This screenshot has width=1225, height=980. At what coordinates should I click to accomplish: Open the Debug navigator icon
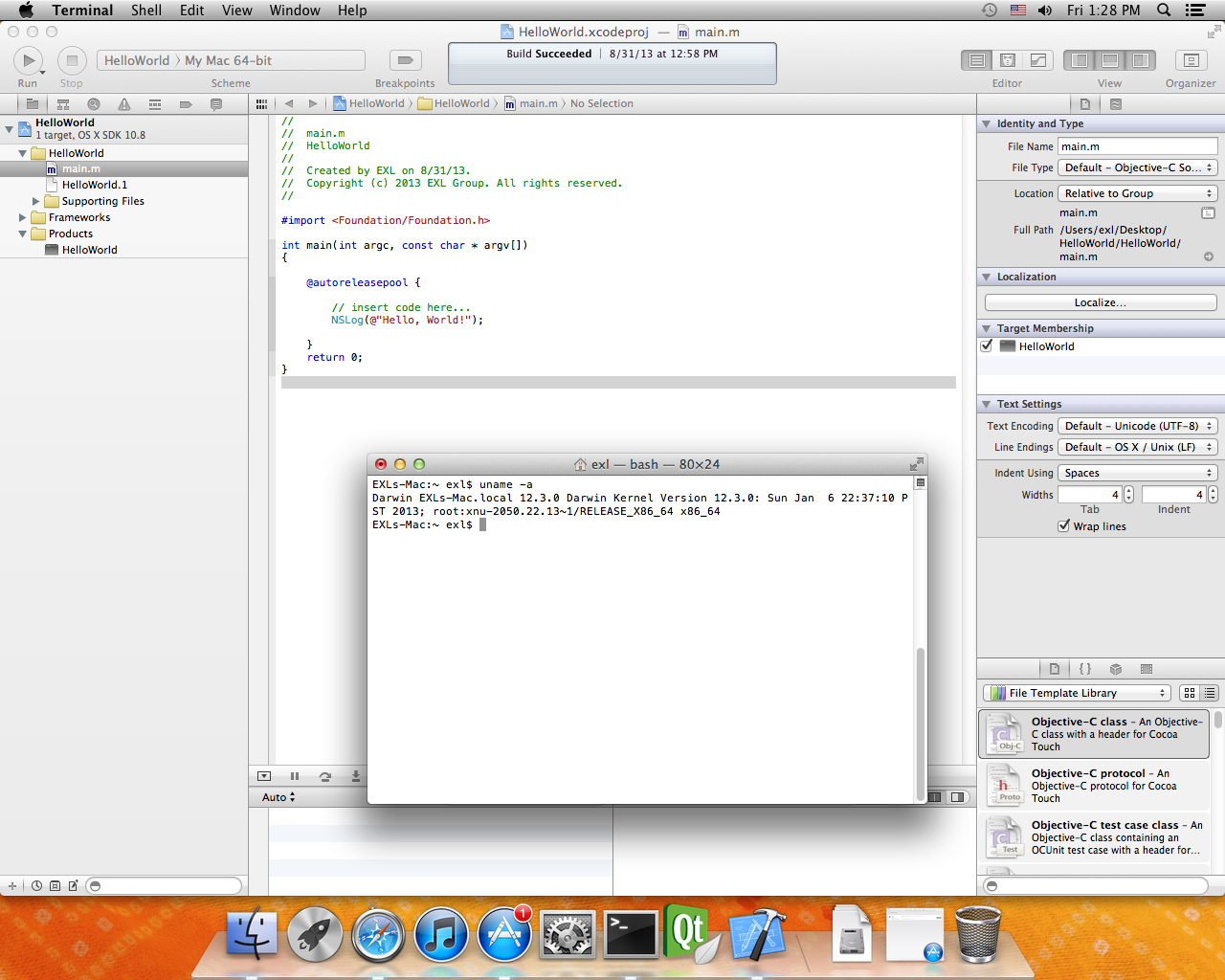pyautogui.click(x=155, y=104)
